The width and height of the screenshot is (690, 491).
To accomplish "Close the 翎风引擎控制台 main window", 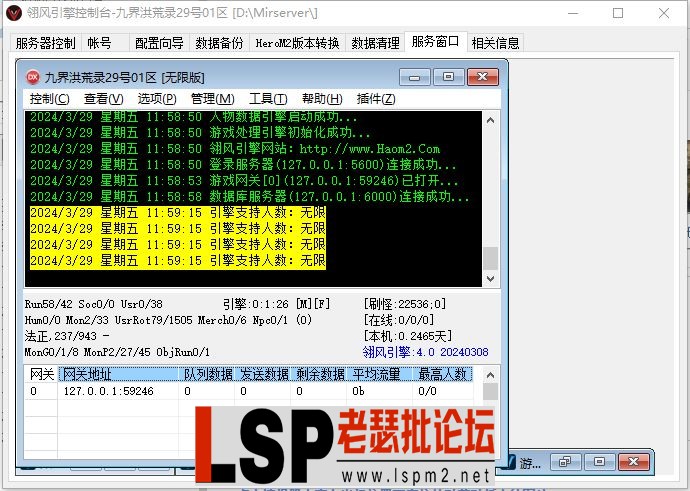I will (664, 13).
